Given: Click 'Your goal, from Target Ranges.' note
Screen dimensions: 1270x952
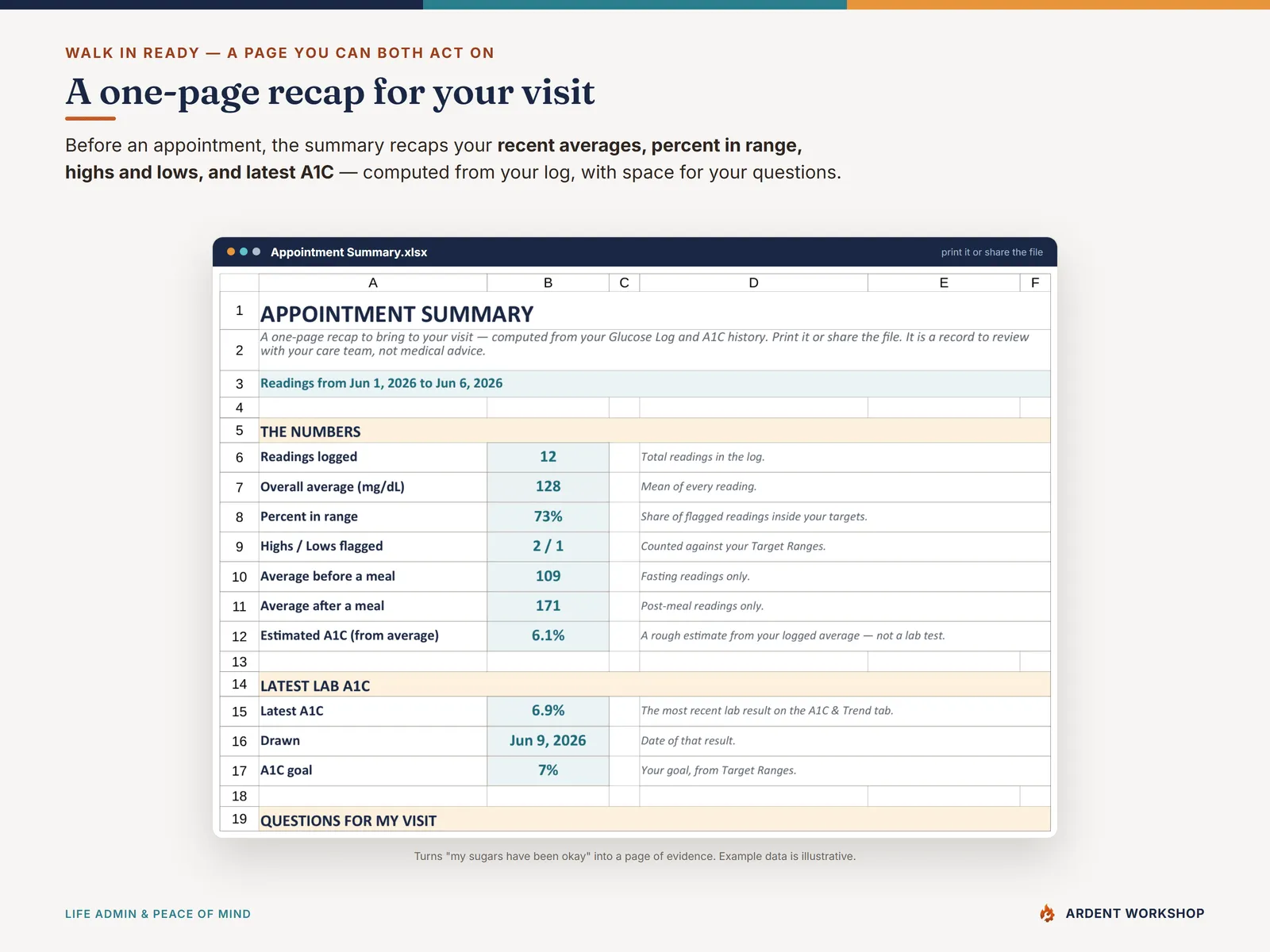Looking at the screenshot, I should click(718, 770).
